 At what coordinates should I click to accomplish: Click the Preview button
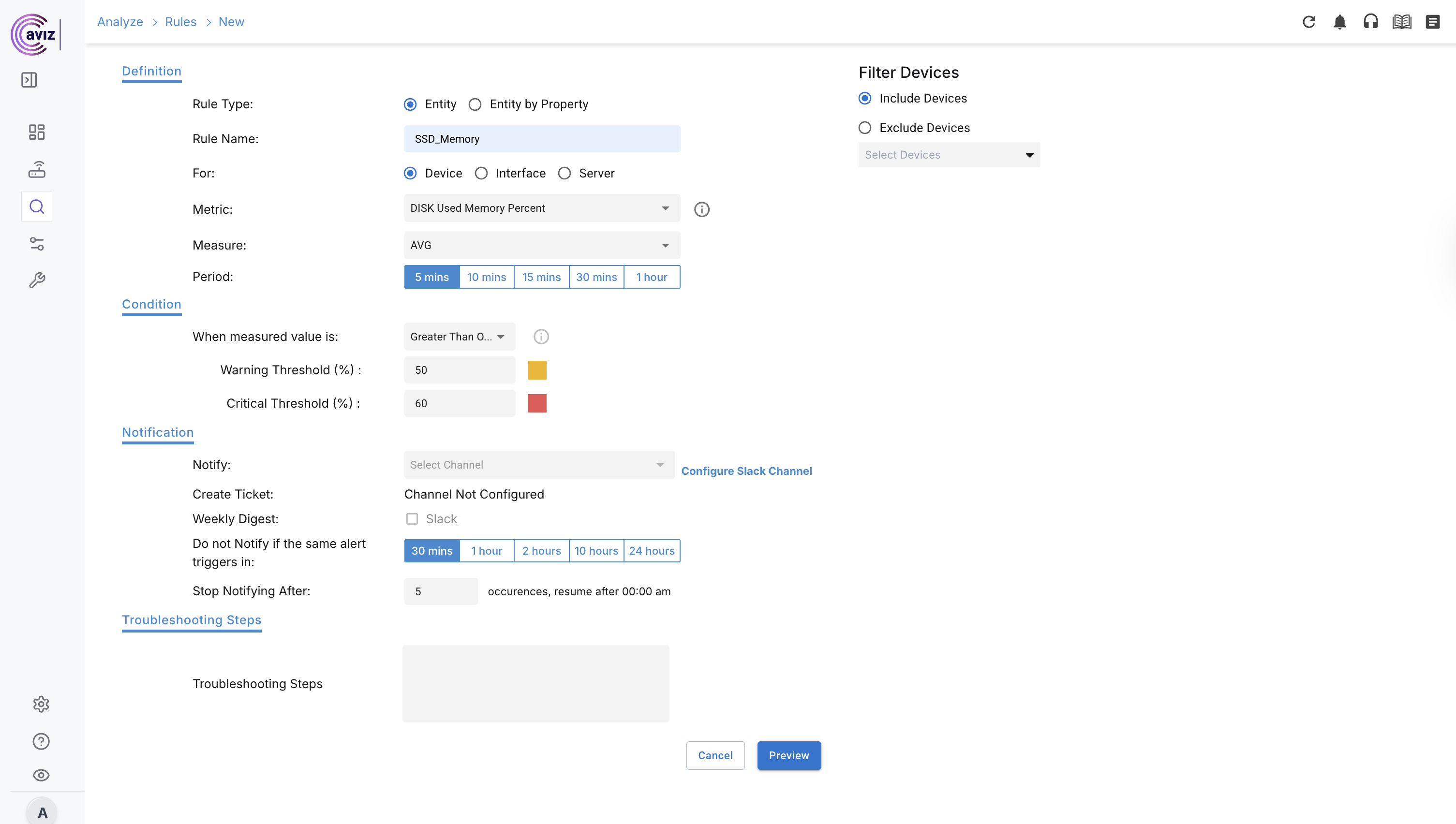788,755
